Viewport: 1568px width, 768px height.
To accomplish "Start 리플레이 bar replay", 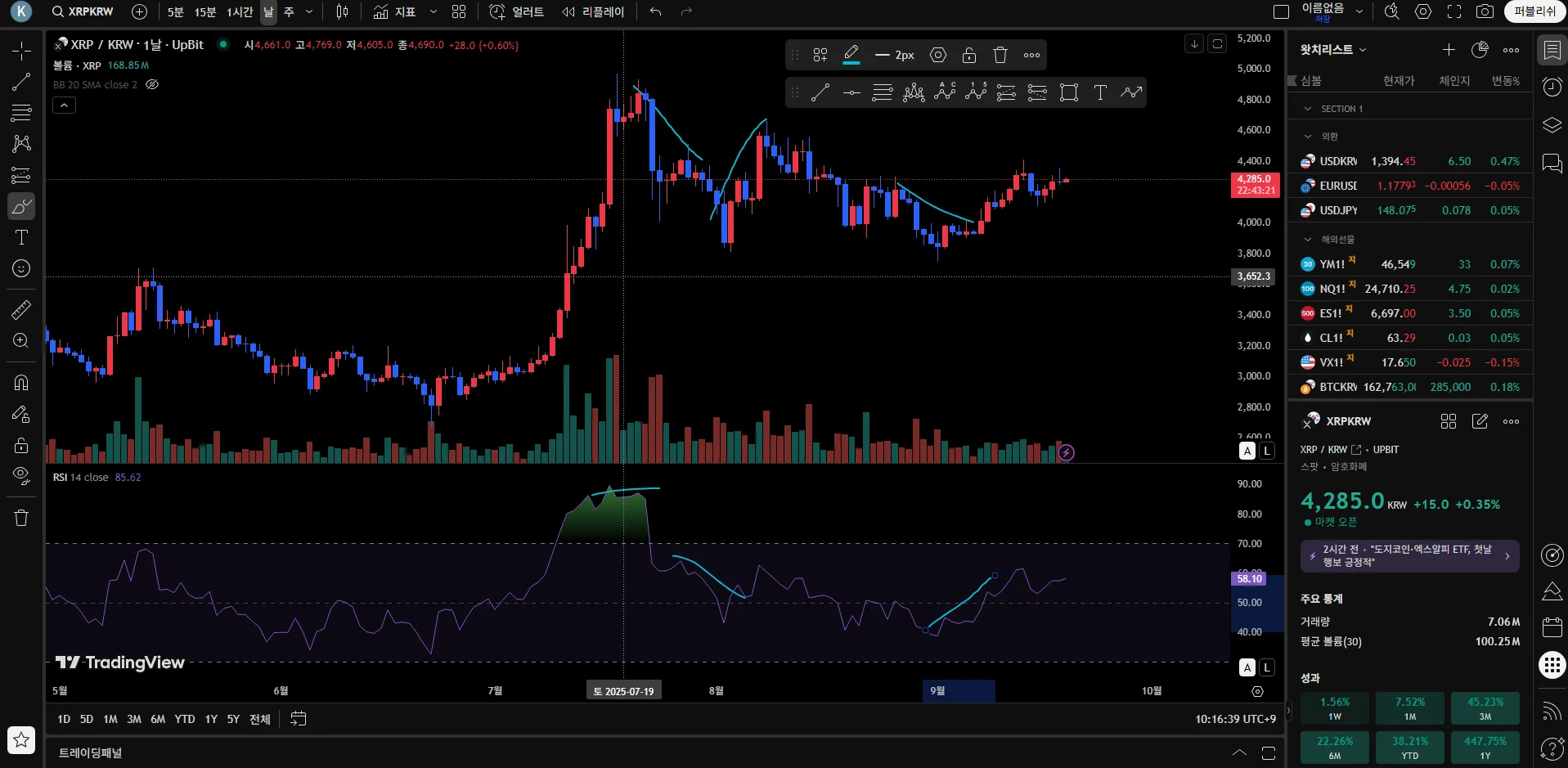I will click(x=593, y=11).
